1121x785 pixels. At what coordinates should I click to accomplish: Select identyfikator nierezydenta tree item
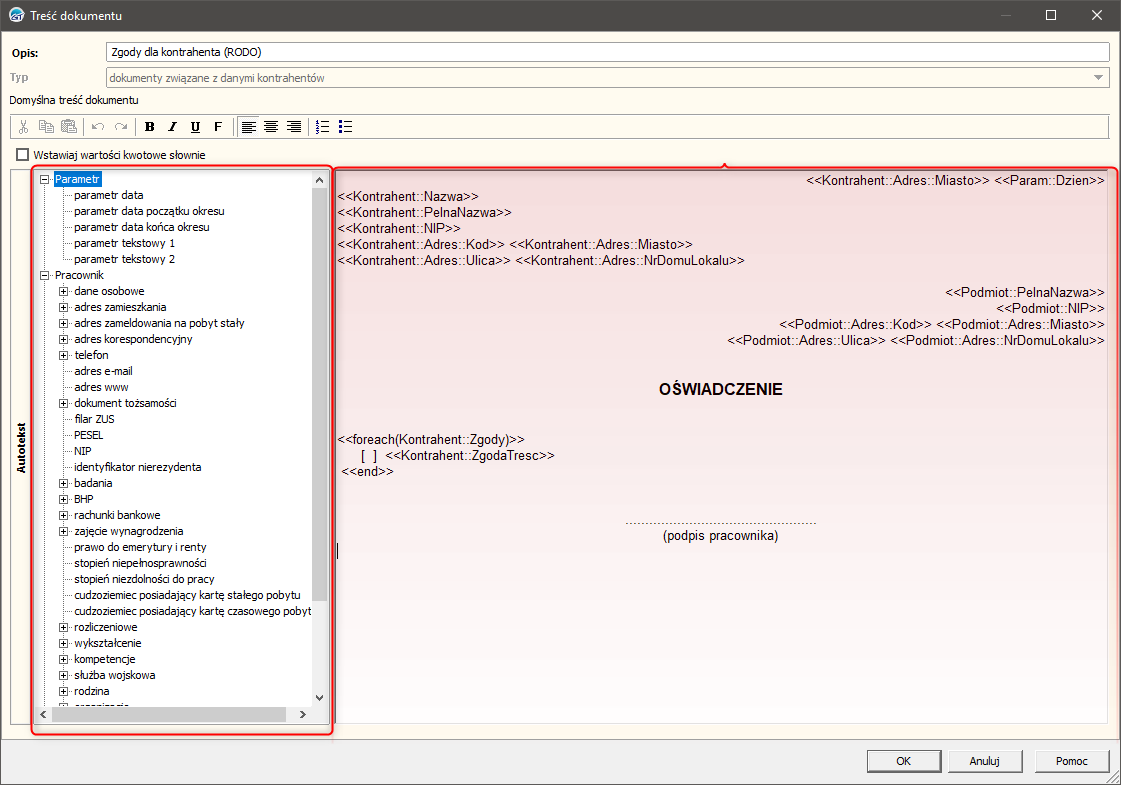138,467
